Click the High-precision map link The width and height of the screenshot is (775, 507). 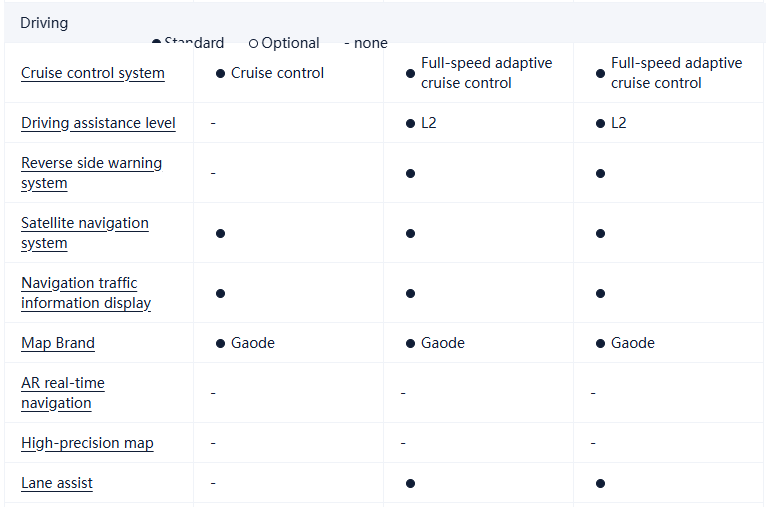[87, 443]
